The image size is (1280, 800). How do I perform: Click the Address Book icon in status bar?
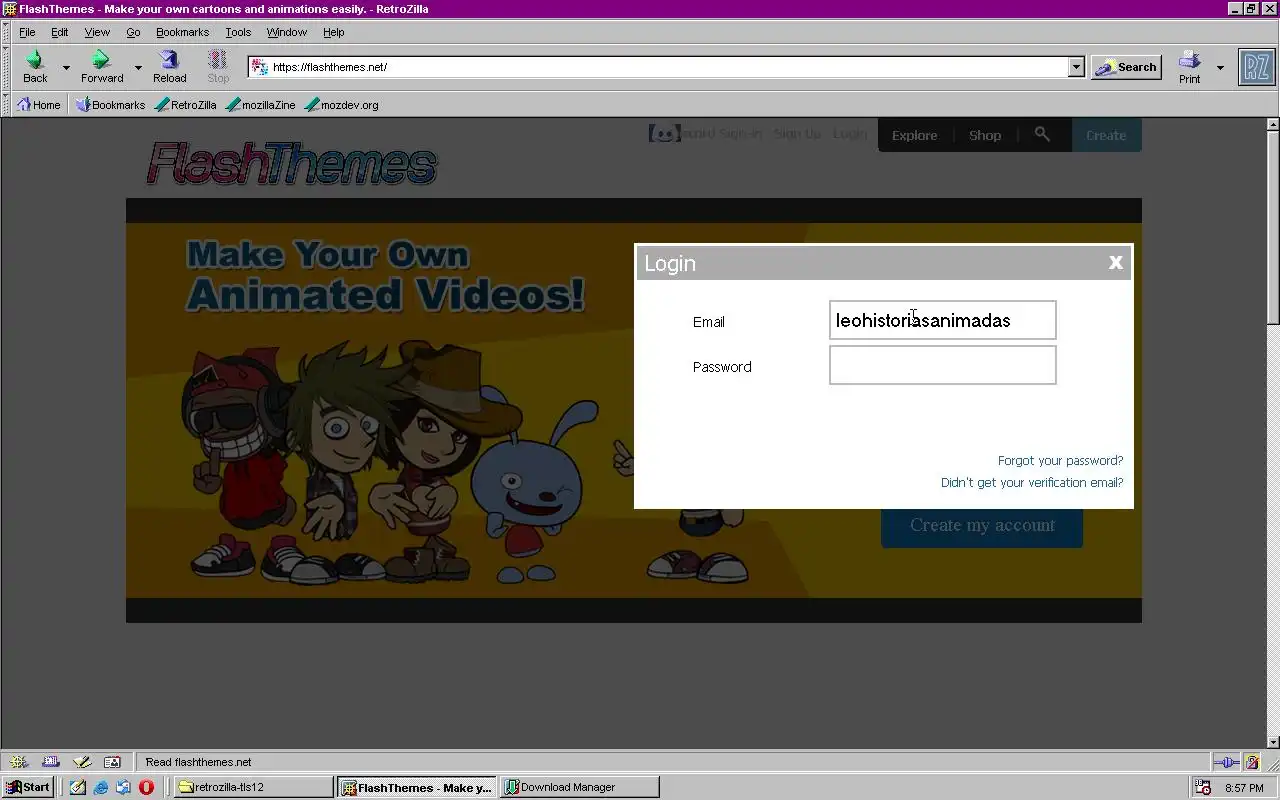click(112, 762)
